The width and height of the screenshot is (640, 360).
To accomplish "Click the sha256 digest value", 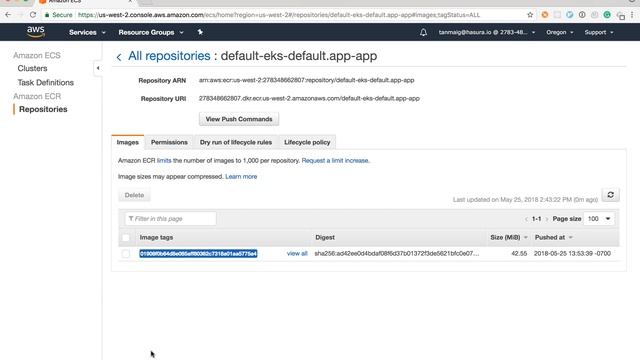I will pyautogui.click(x=397, y=253).
